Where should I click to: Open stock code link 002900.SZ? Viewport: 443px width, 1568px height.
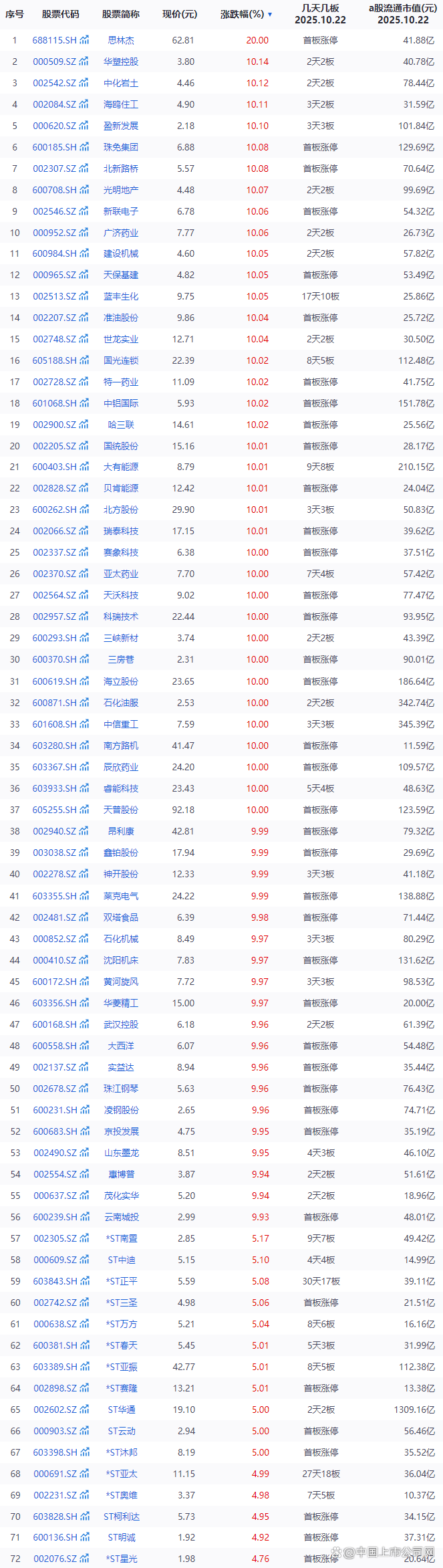pos(55,425)
